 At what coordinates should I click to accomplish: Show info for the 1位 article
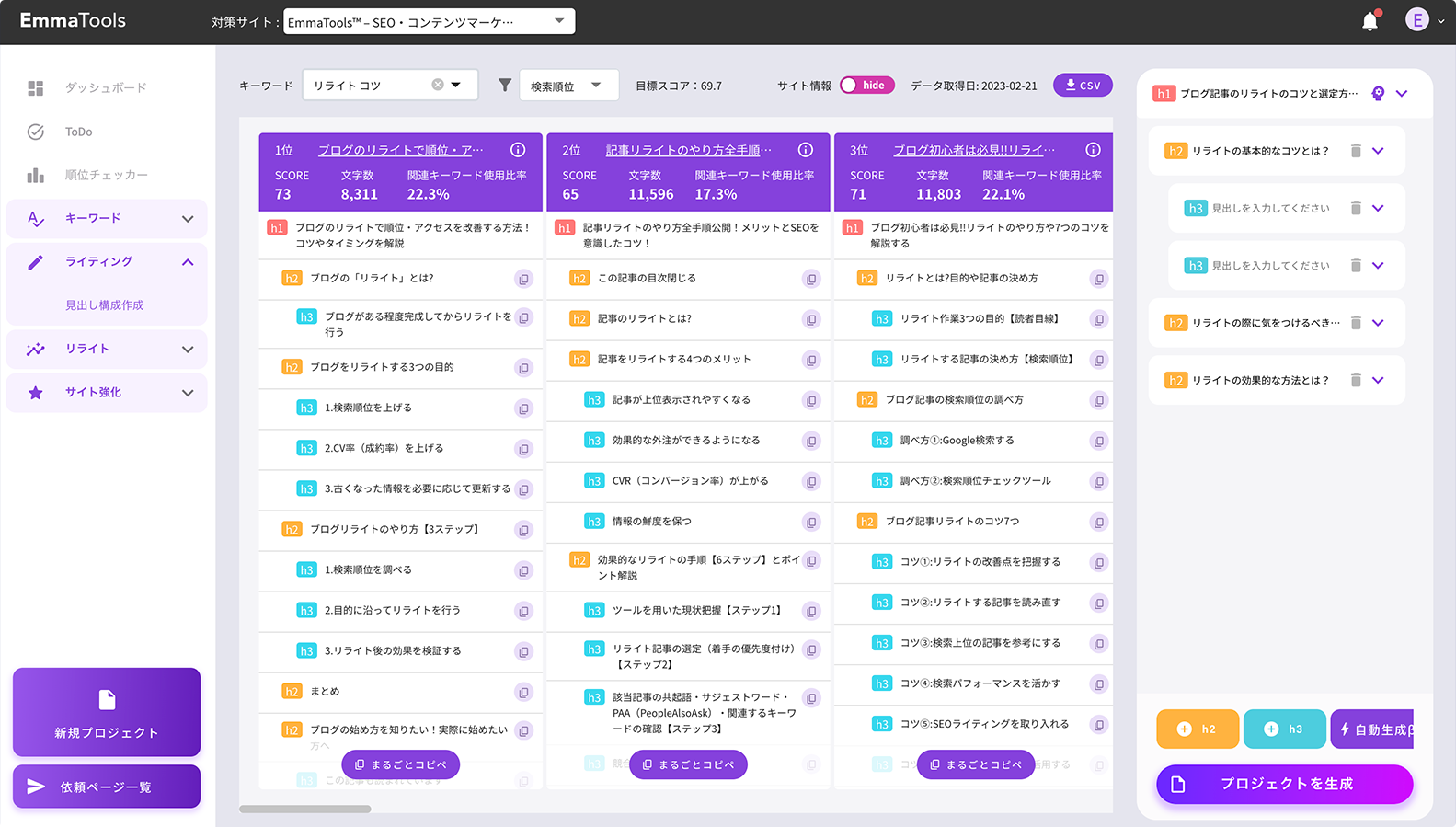[x=518, y=150]
